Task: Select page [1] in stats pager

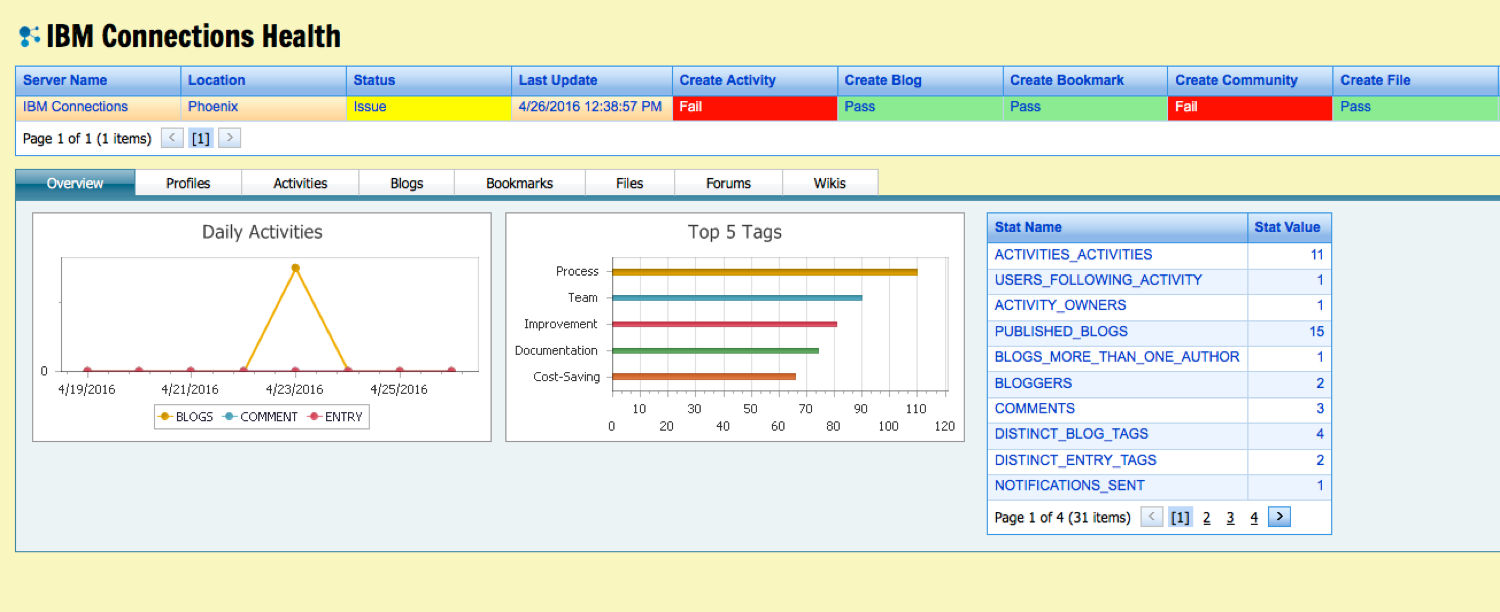Action: click(x=1180, y=517)
